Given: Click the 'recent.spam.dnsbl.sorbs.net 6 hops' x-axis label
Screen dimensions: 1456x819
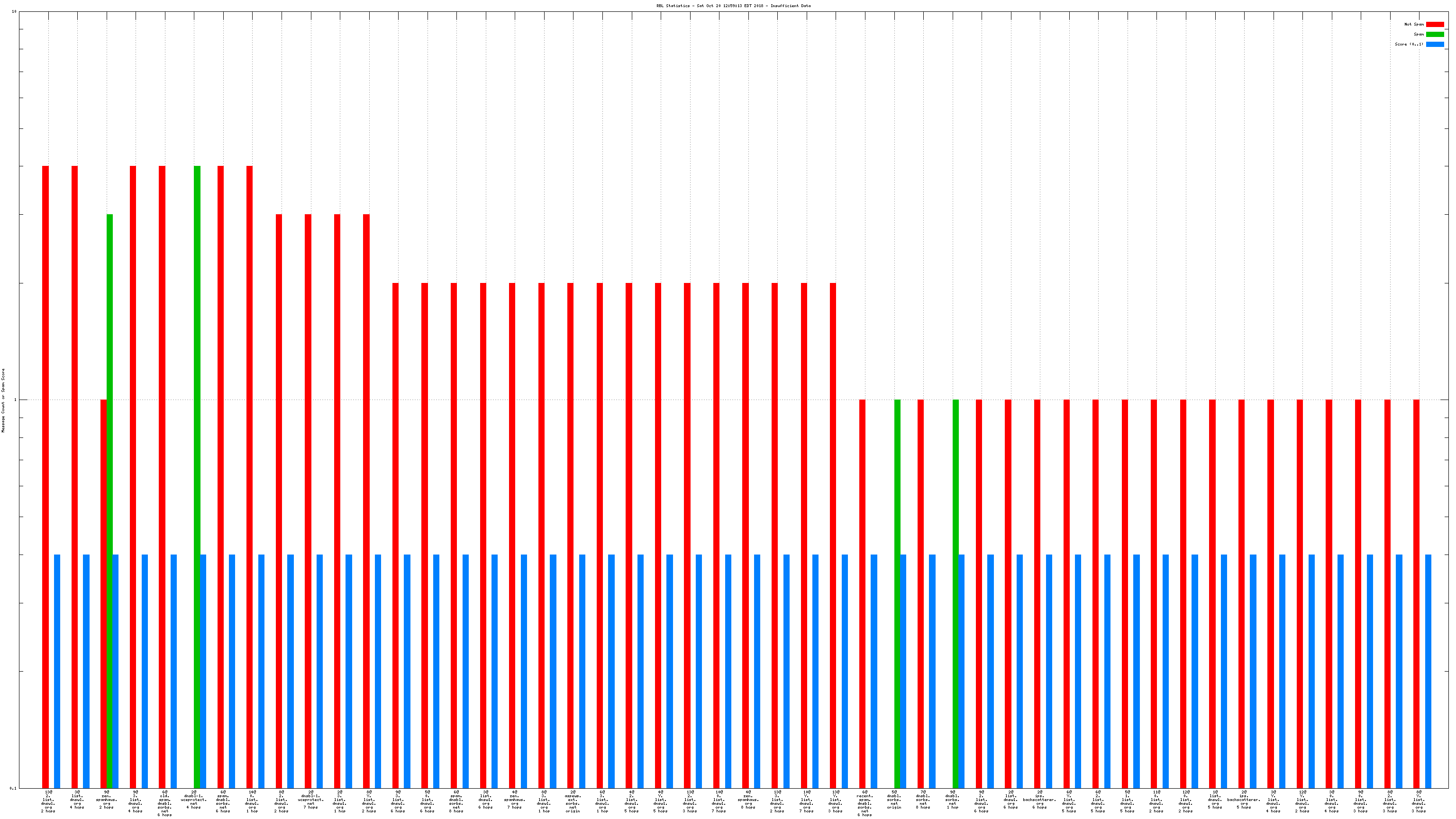Looking at the screenshot, I should pyautogui.click(x=865, y=803).
